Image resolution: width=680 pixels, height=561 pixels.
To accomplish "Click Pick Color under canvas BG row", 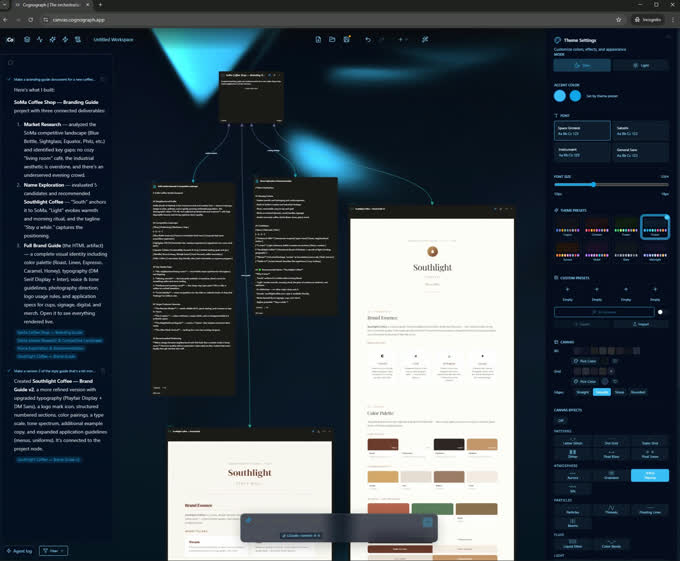I will pyautogui.click(x=585, y=361).
